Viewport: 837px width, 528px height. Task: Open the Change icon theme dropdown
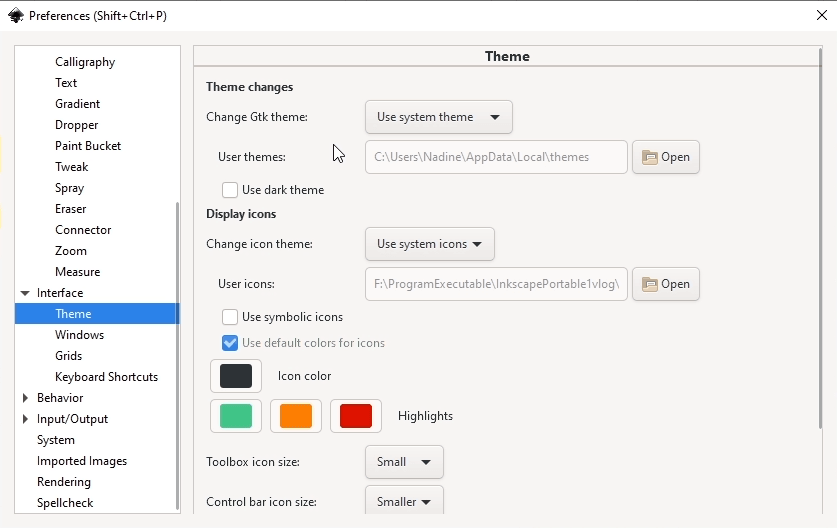pyautogui.click(x=430, y=244)
